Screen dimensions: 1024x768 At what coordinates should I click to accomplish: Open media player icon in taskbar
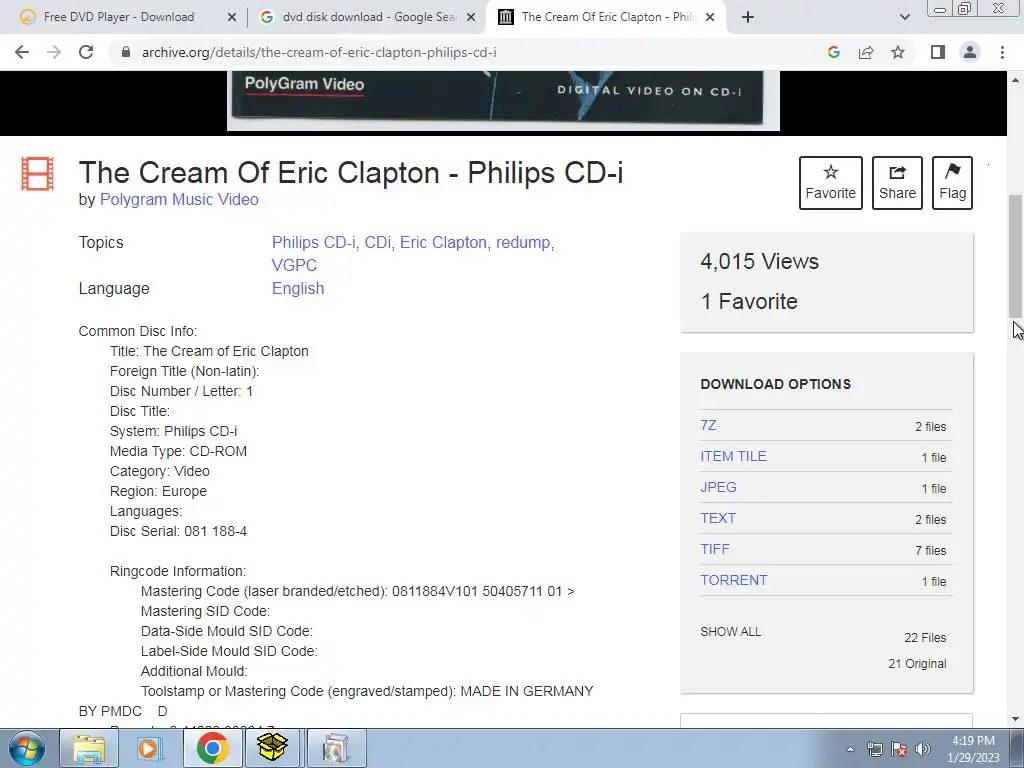(150, 748)
